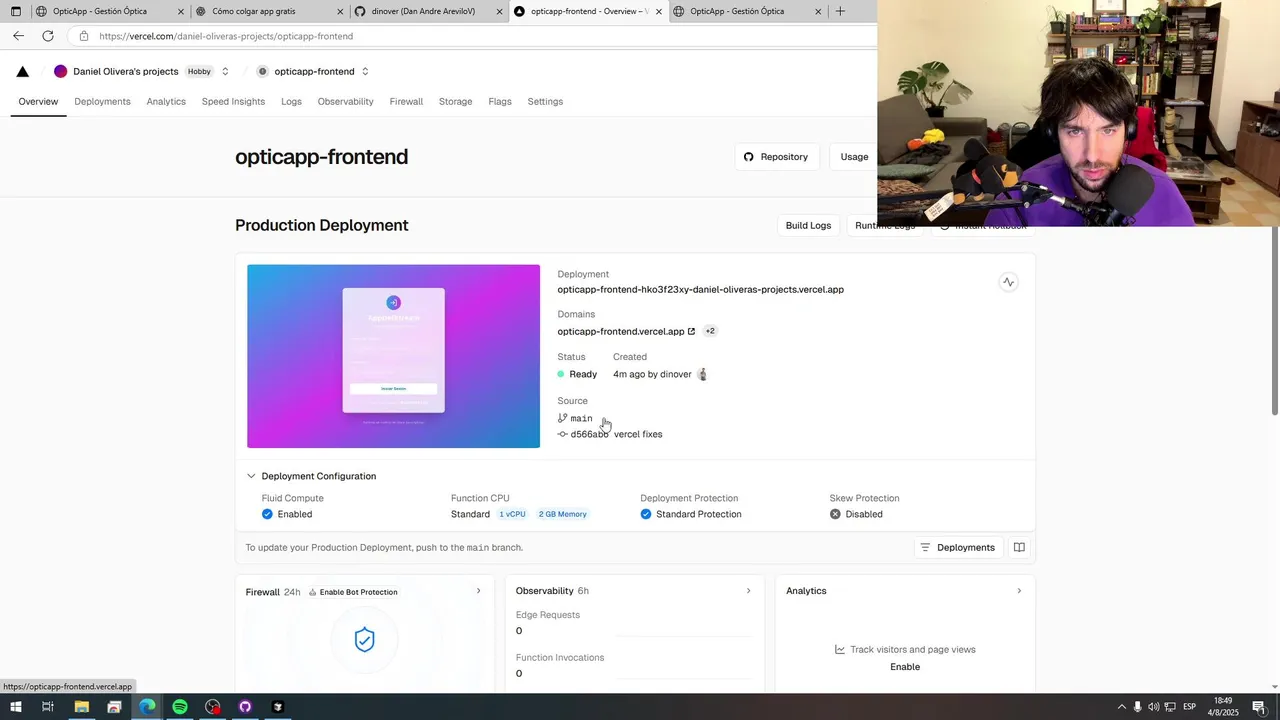Image resolution: width=1280 pixels, height=720 pixels.
Task: Click Enable under Track visitors and page views
Action: click(x=905, y=667)
